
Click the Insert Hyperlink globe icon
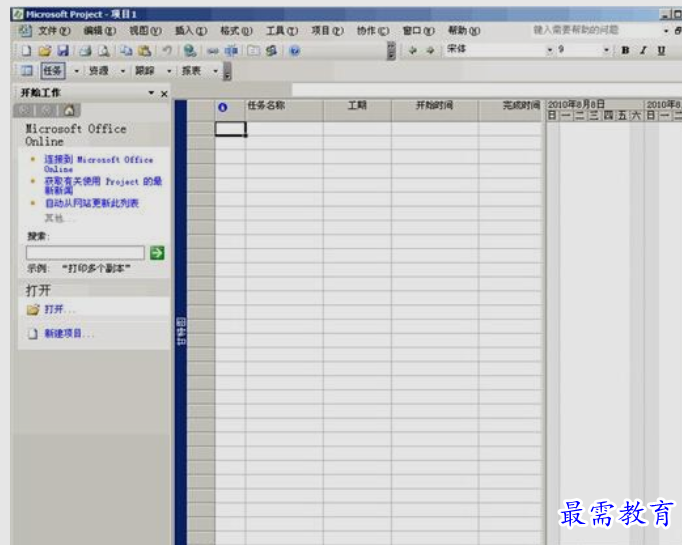pyautogui.click(x=190, y=51)
